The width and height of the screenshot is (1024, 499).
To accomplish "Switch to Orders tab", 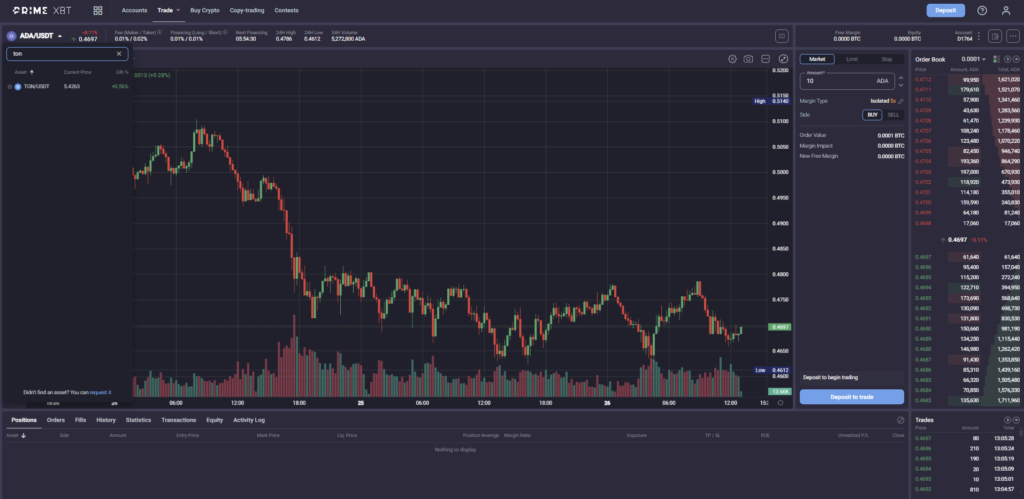I will 56,420.
